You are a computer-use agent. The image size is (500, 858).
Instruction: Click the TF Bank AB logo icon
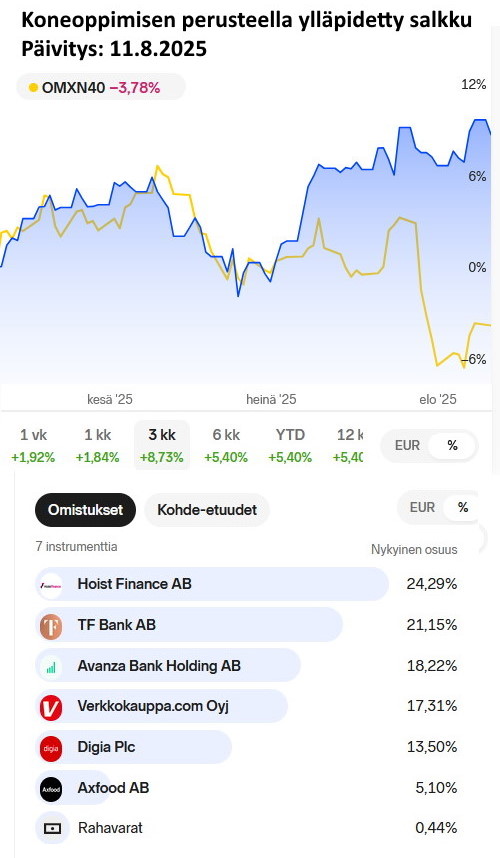(51, 625)
